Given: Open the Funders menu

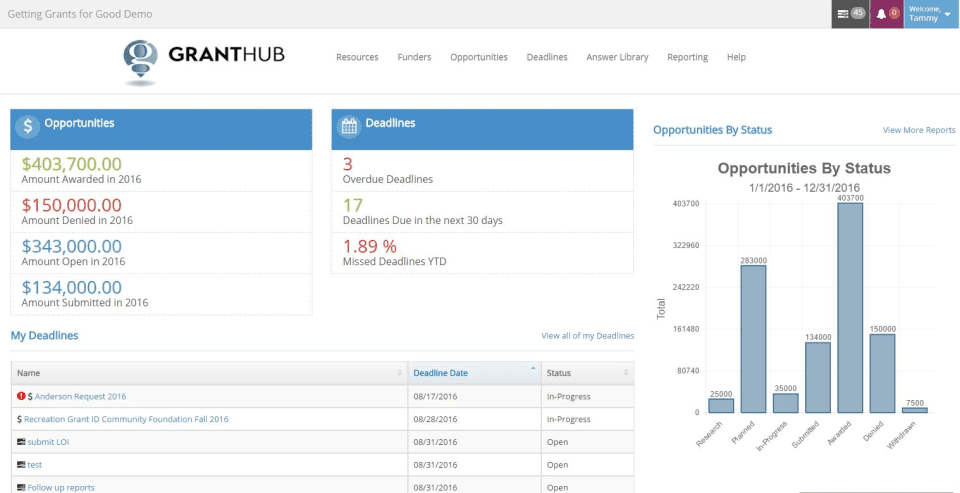Looking at the screenshot, I should point(414,58).
